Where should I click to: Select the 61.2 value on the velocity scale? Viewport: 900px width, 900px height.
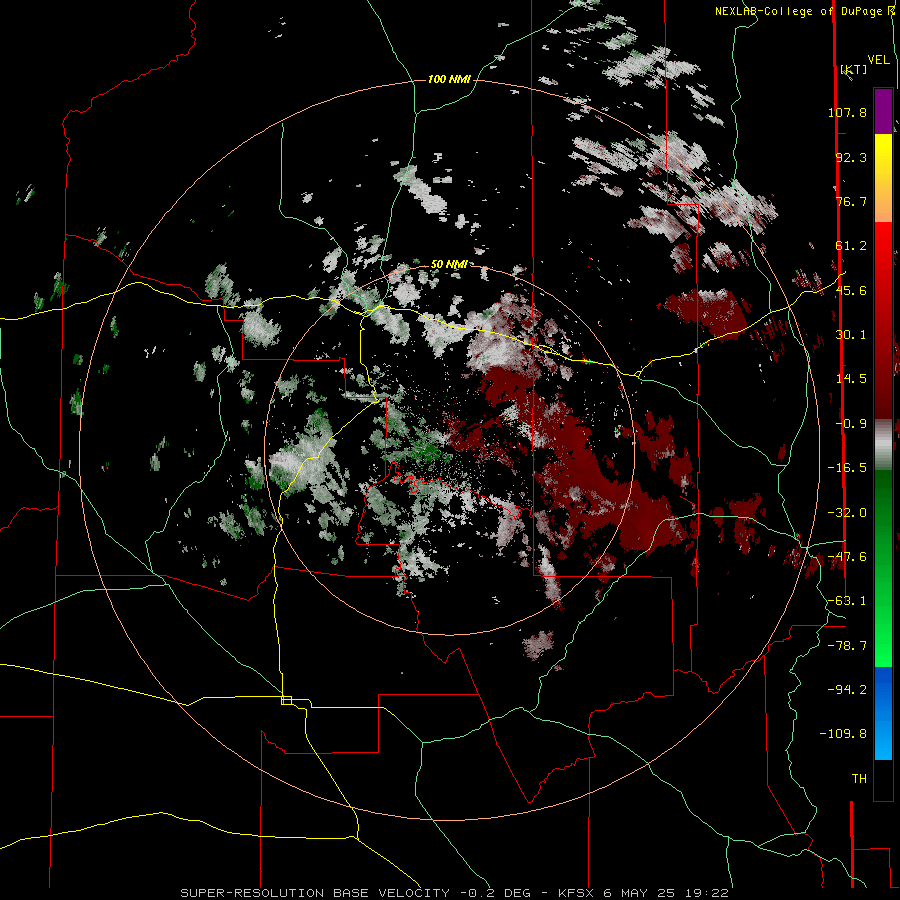pos(851,246)
